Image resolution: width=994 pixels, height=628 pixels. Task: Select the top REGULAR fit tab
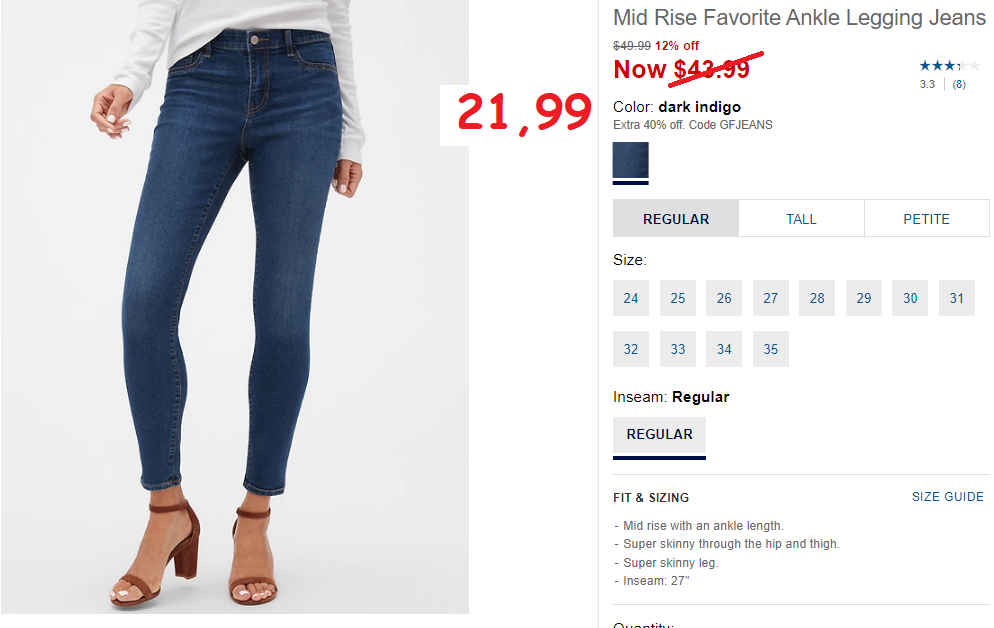click(676, 219)
